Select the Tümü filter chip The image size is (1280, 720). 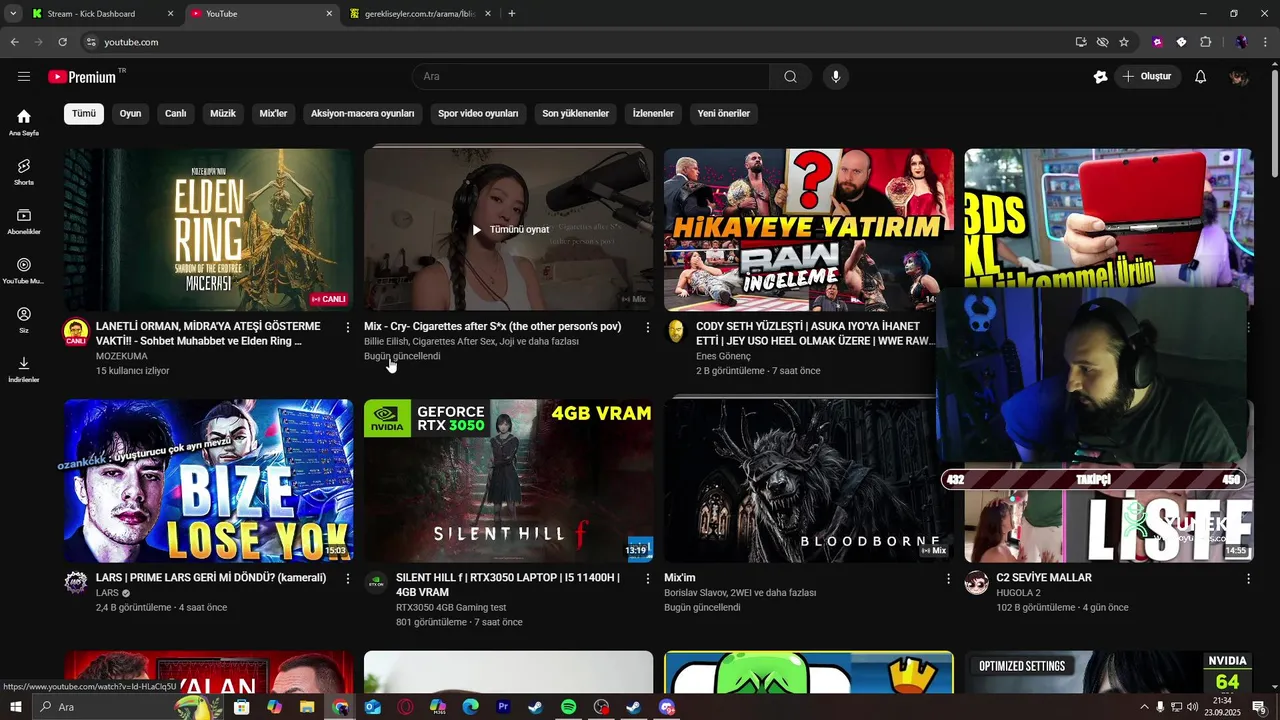pos(84,114)
